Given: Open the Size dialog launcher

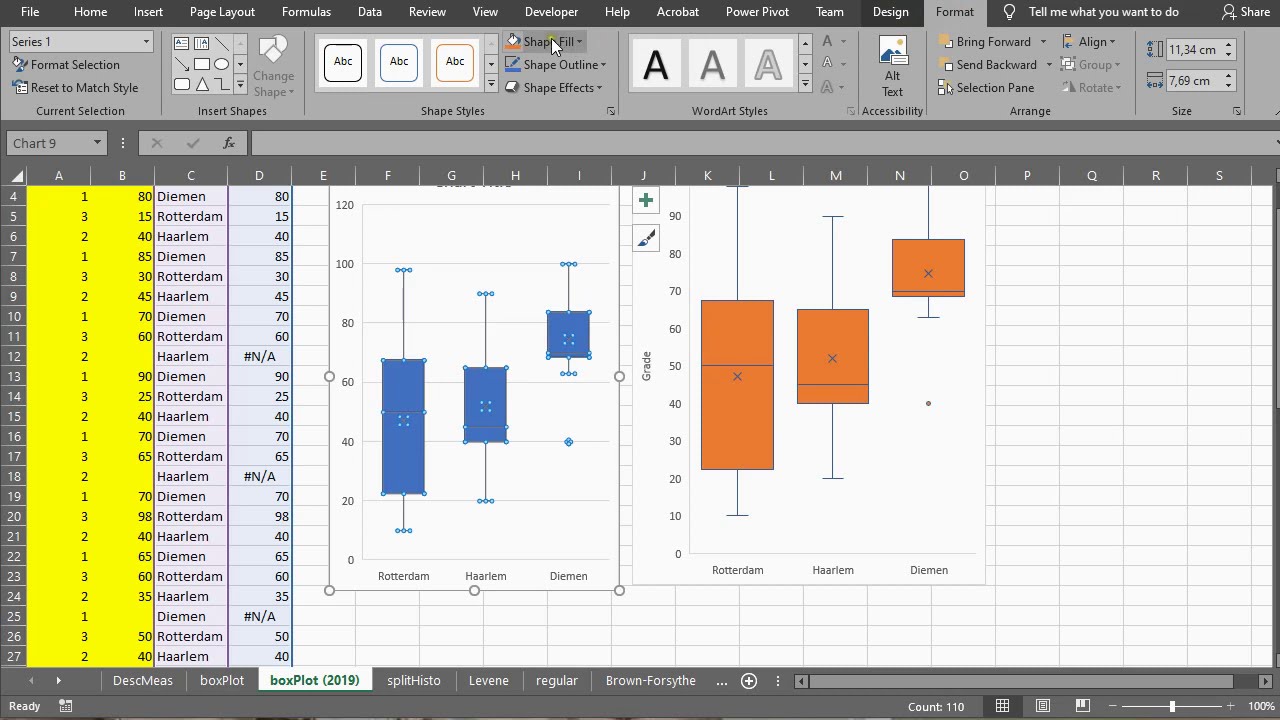Looking at the screenshot, I should coord(1237,111).
